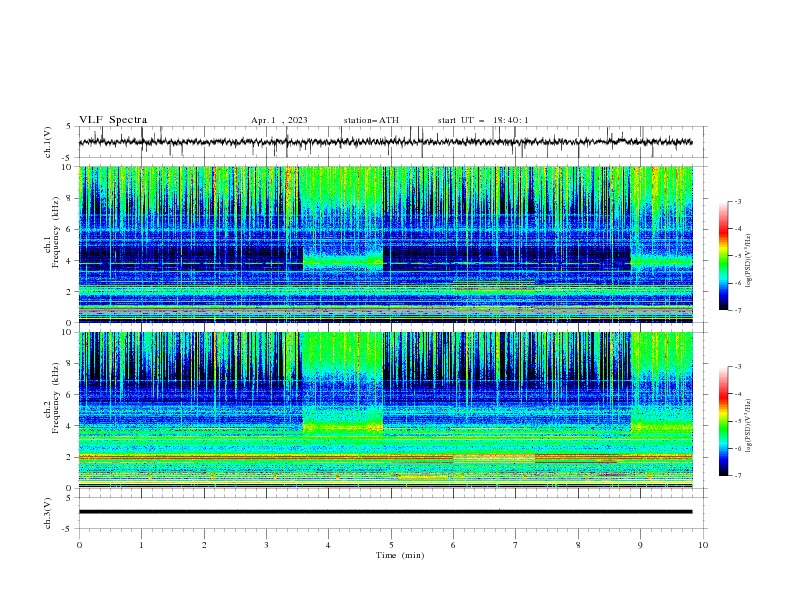Click the '-3' label on ch.1 color bar
Screen dimensions: 792x612
[x=737, y=201]
